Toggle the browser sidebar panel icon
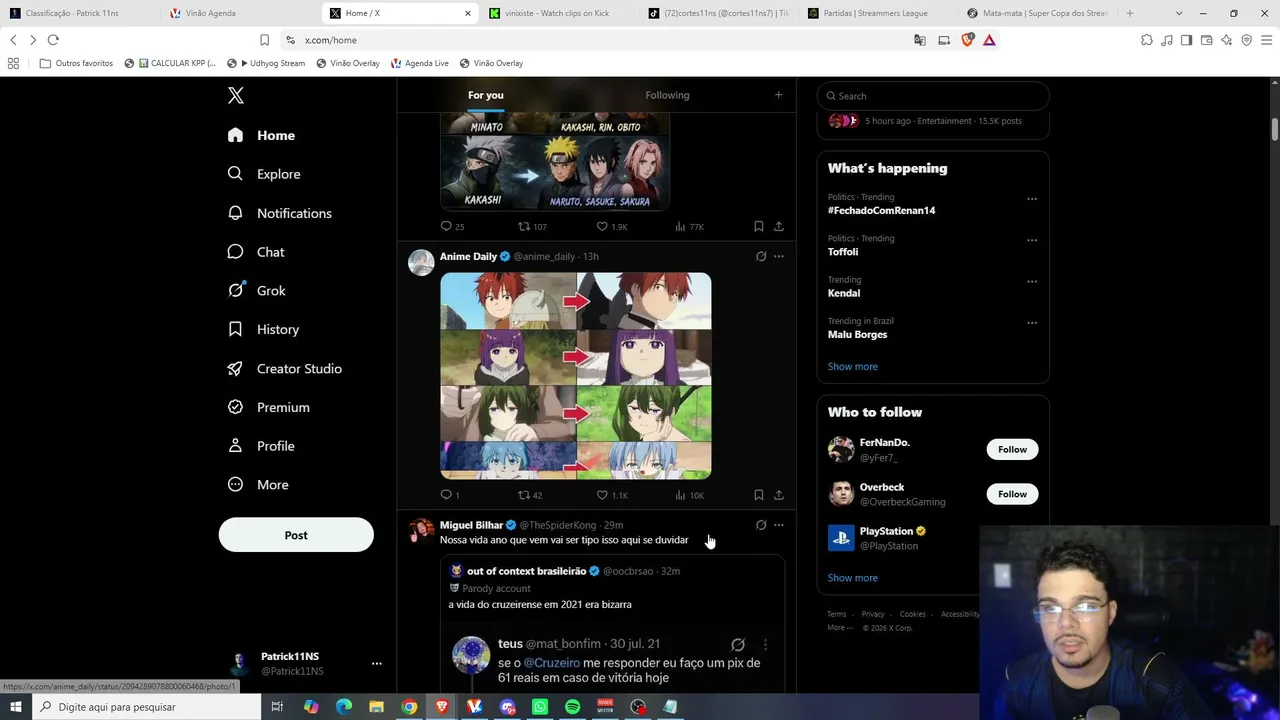Viewport: 1280px width, 720px height. click(x=1186, y=40)
